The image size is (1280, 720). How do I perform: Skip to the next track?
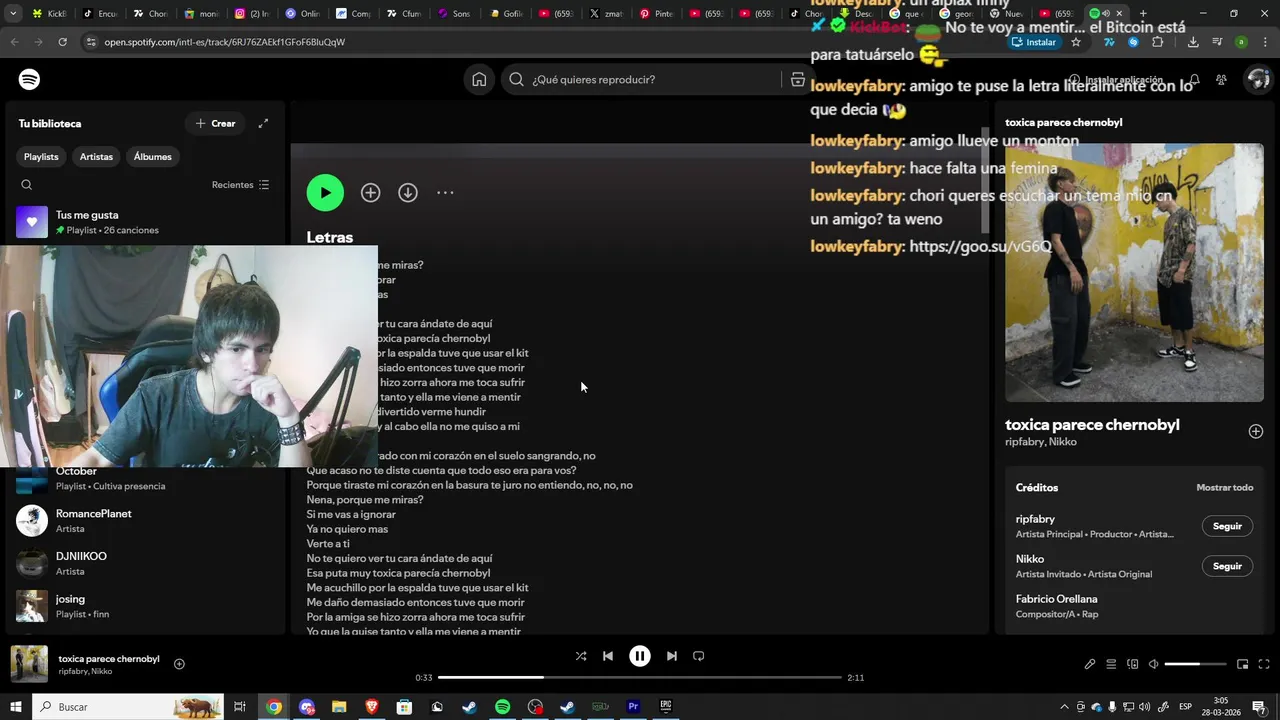(x=672, y=656)
